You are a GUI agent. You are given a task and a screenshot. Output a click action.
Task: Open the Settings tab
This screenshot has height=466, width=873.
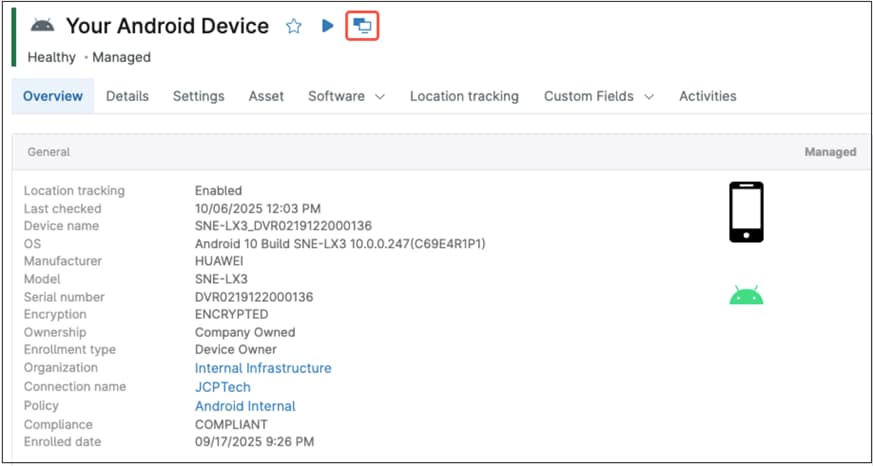199,96
